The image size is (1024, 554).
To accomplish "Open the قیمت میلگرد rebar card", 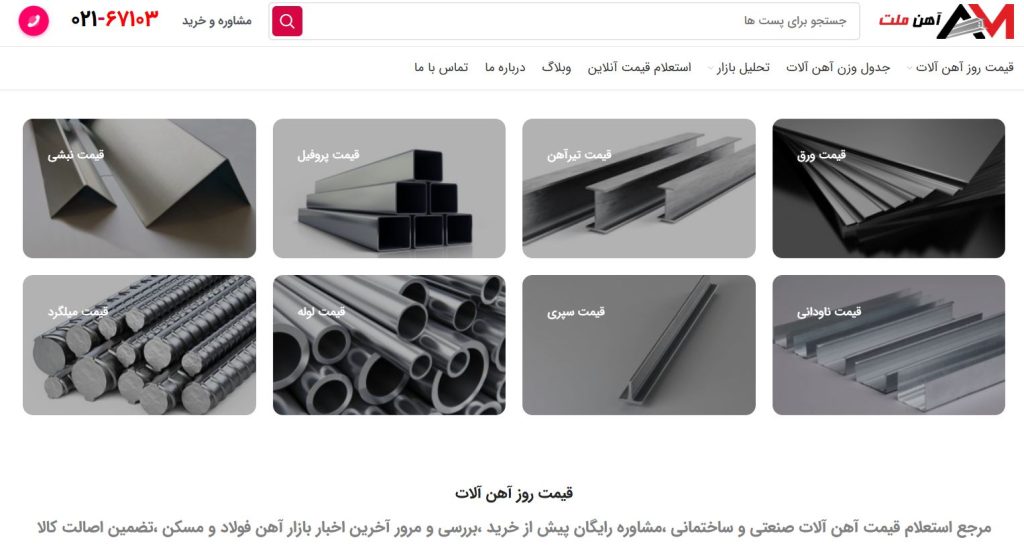I will (139, 345).
